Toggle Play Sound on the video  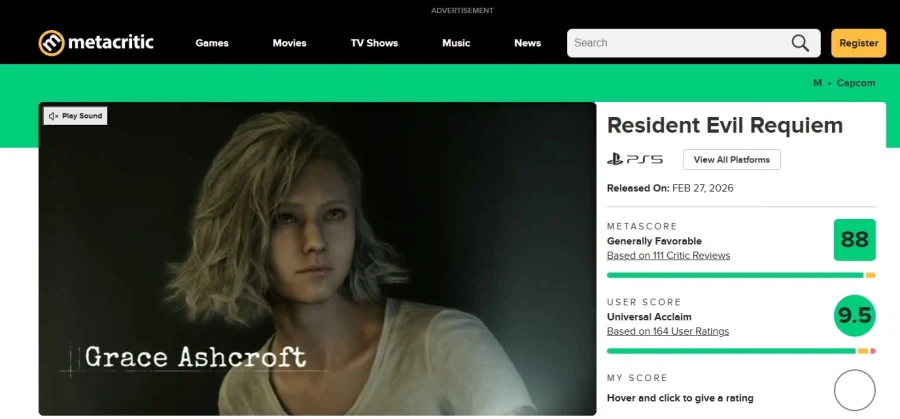tap(75, 116)
